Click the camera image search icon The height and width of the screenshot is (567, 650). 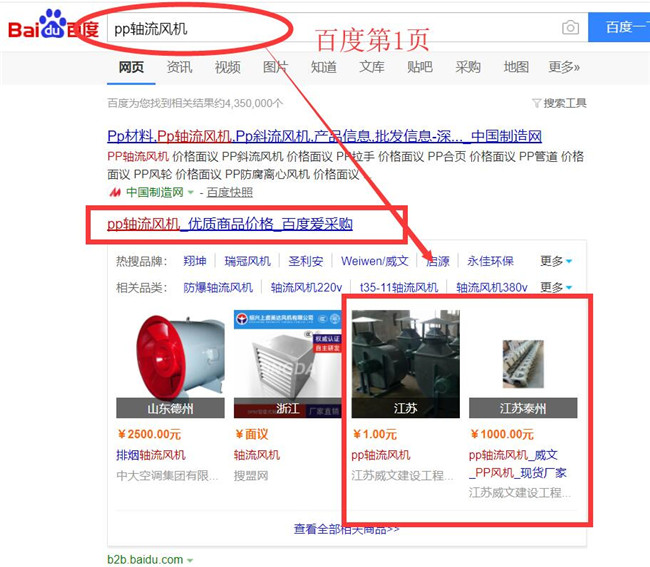[570, 28]
